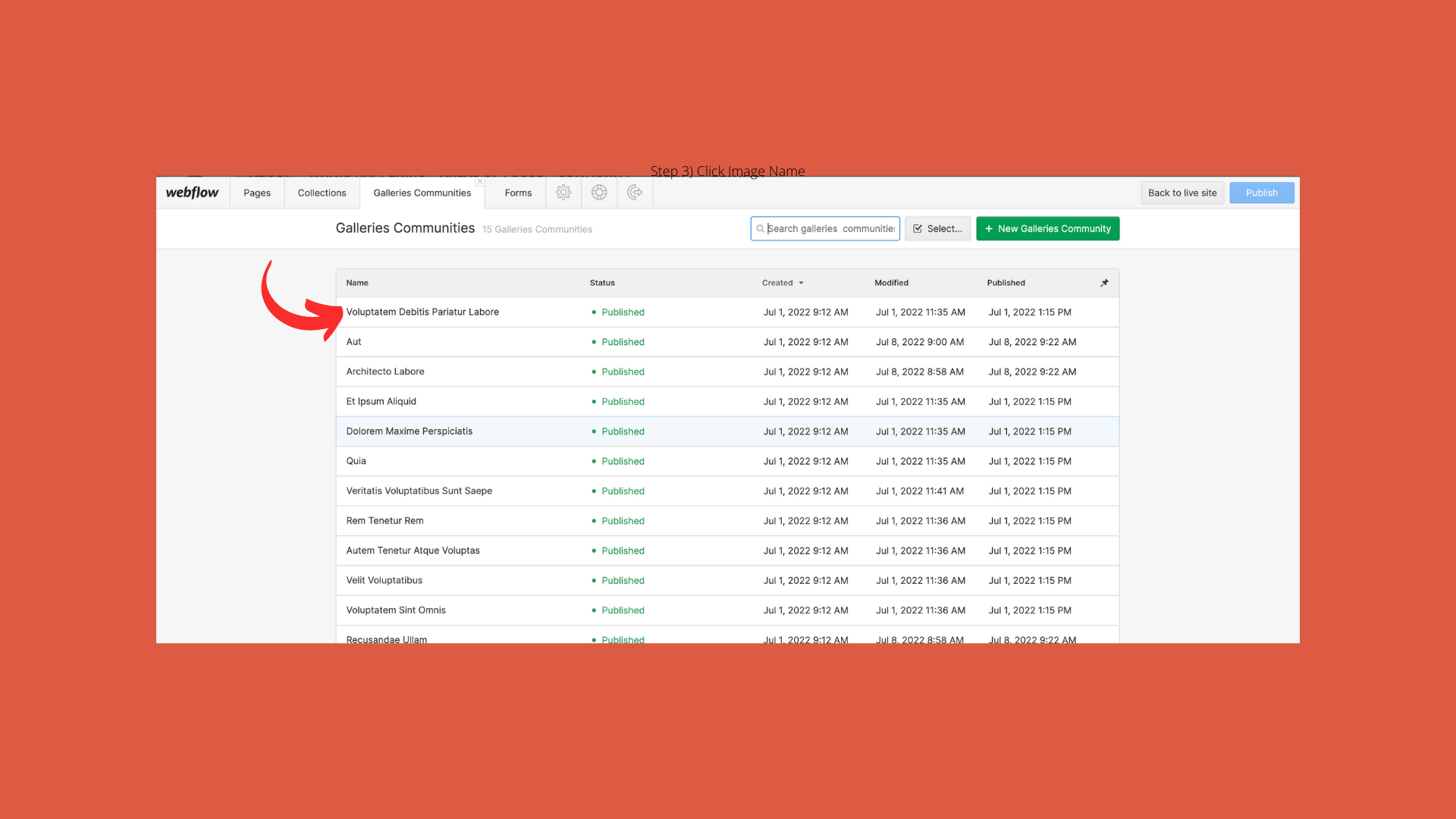1456x819 pixels.
Task: Click the help lifebuoy icon
Action: [x=599, y=193]
